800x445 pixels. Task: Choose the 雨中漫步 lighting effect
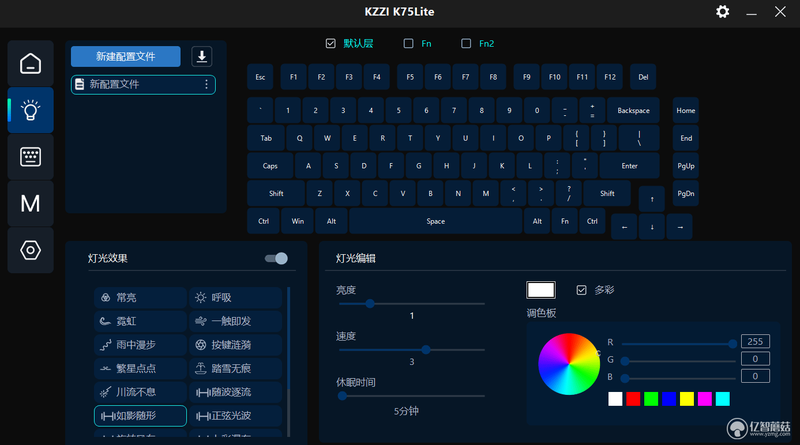tap(140, 345)
